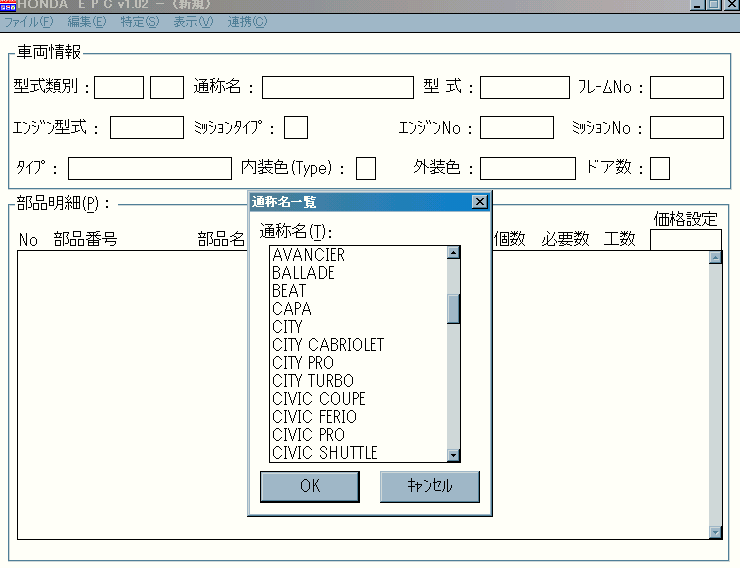Select CITY CABRIOLET in the list
The height and width of the screenshot is (568, 740).
359,345
